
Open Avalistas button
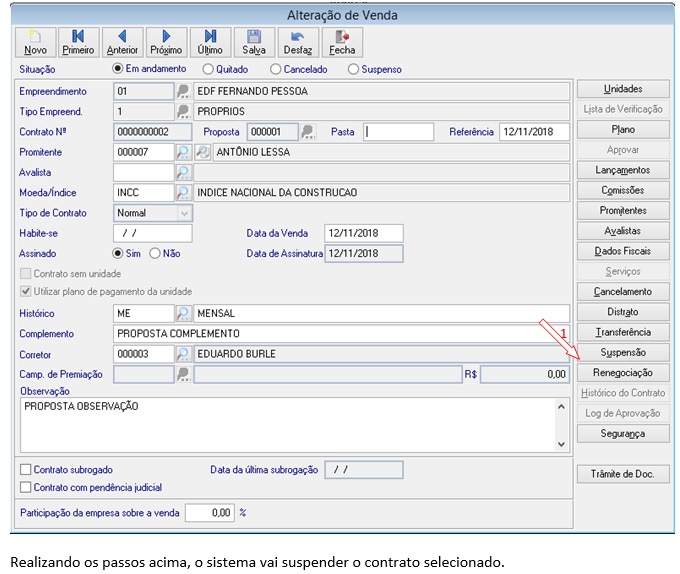point(623,231)
